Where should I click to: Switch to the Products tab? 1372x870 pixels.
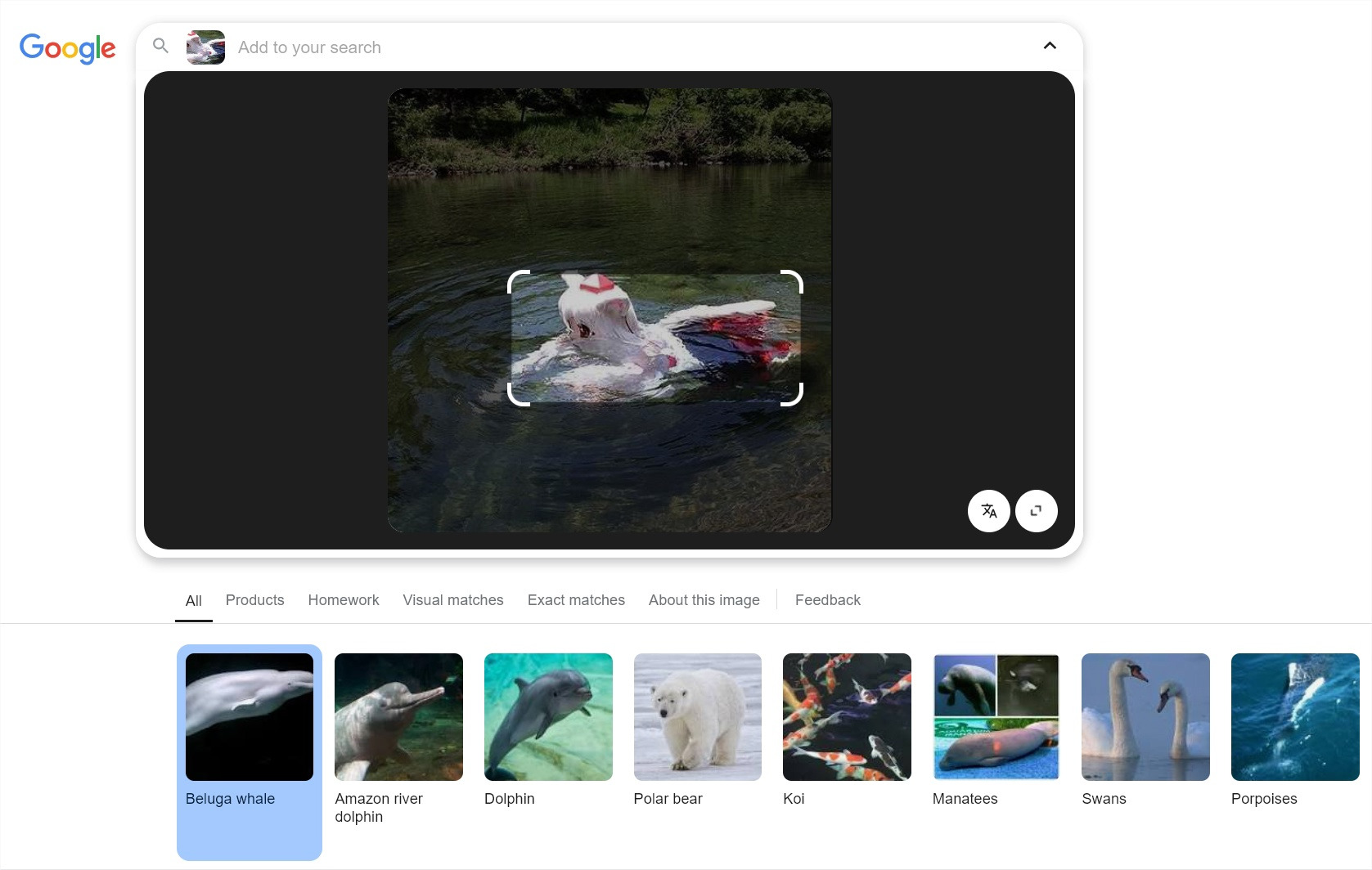coord(254,600)
